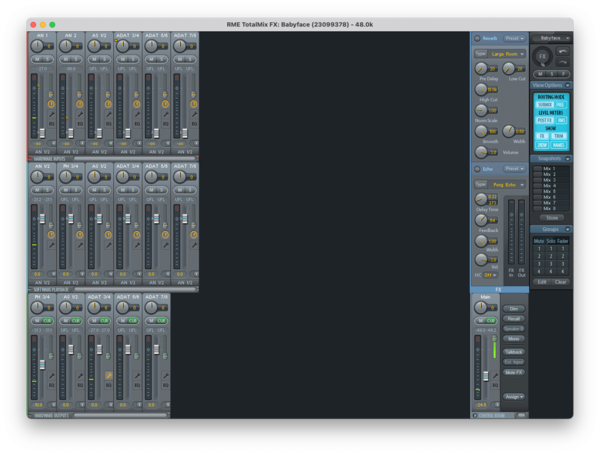The image size is (600, 454).
Task: Toggle 2ROW view option
Action: click(542, 145)
